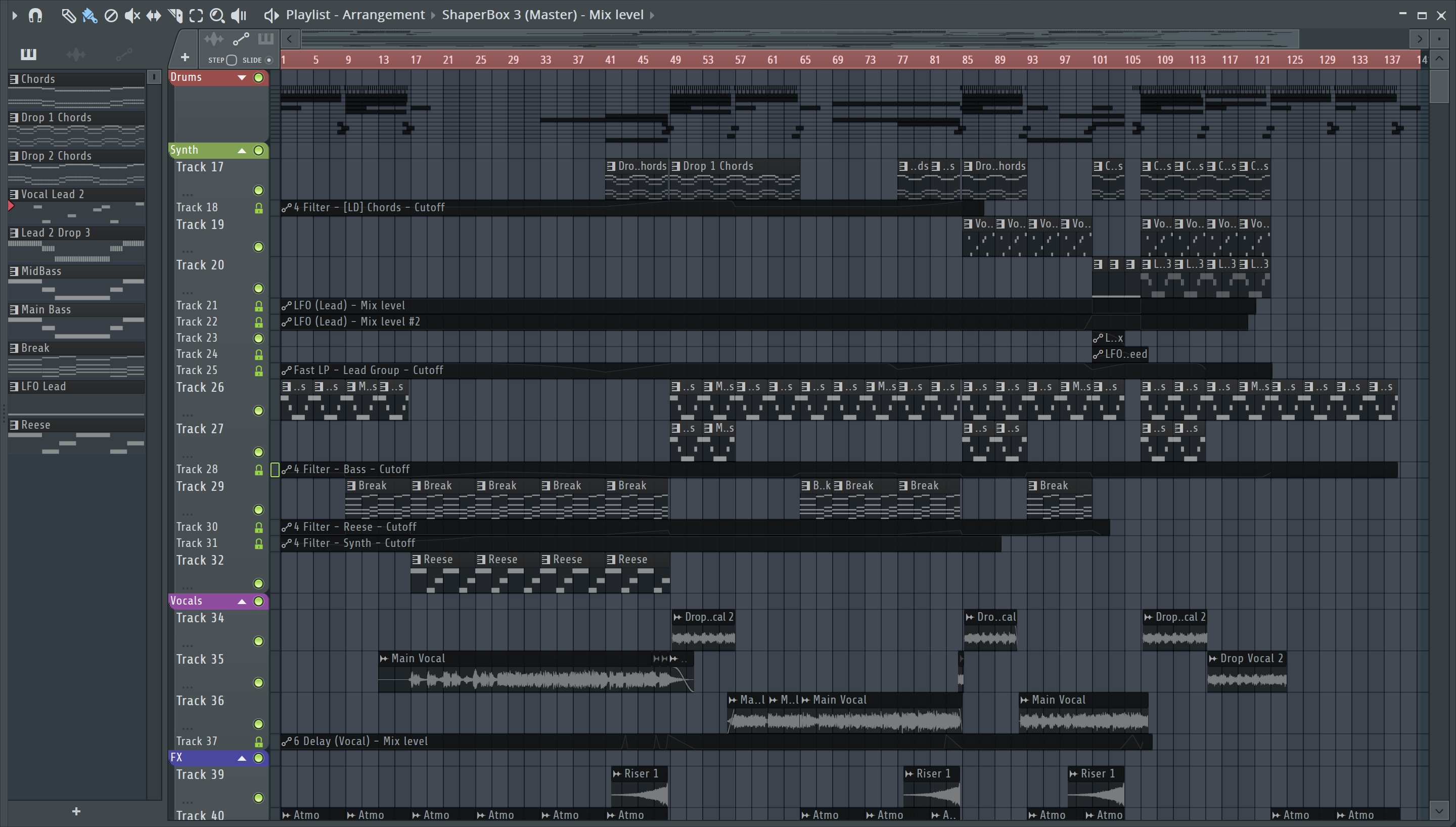Show audio clips in the picker panel
1456x827 pixels.
click(x=75, y=54)
